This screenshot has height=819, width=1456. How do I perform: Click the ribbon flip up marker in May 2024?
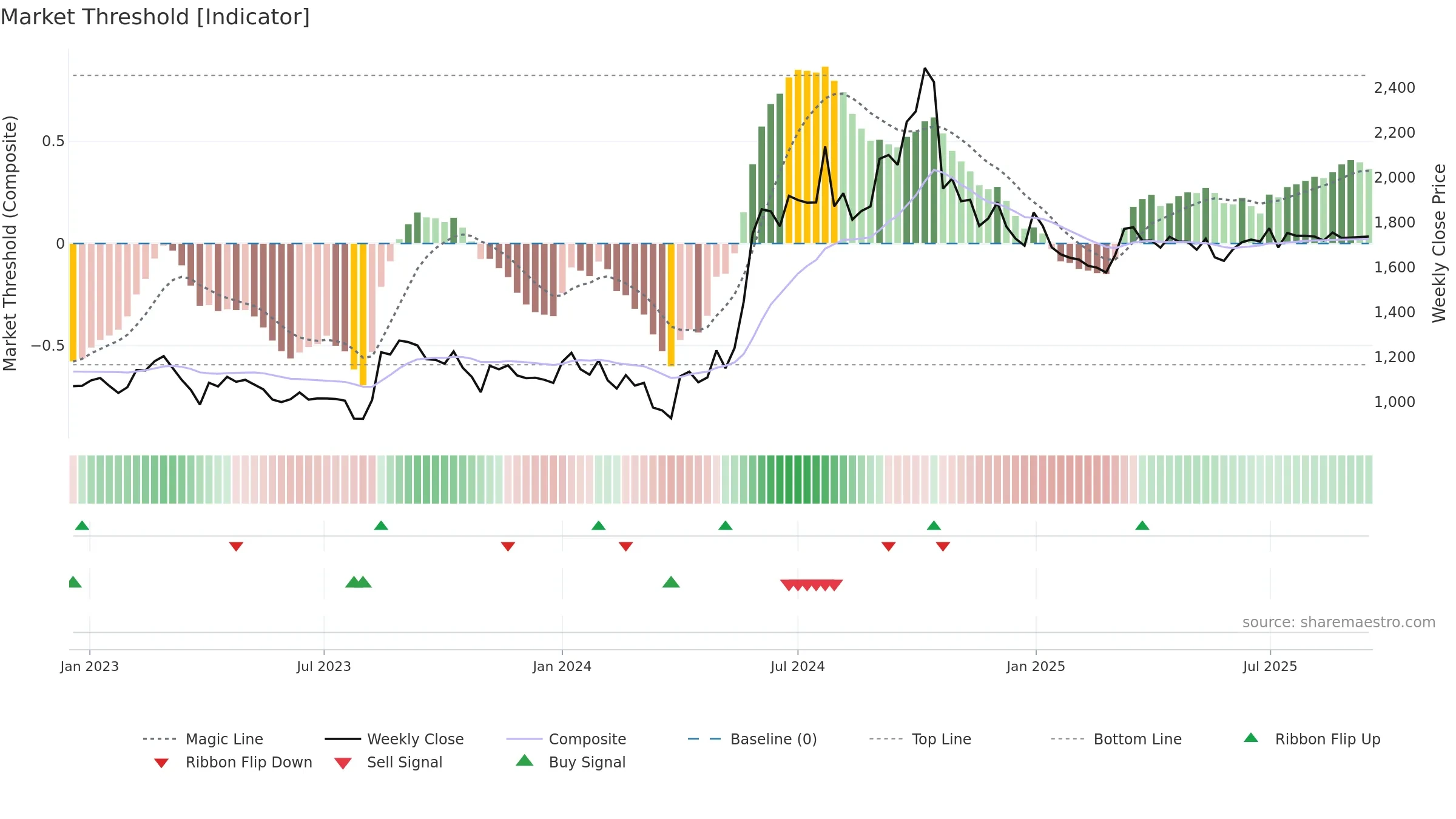point(726,525)
